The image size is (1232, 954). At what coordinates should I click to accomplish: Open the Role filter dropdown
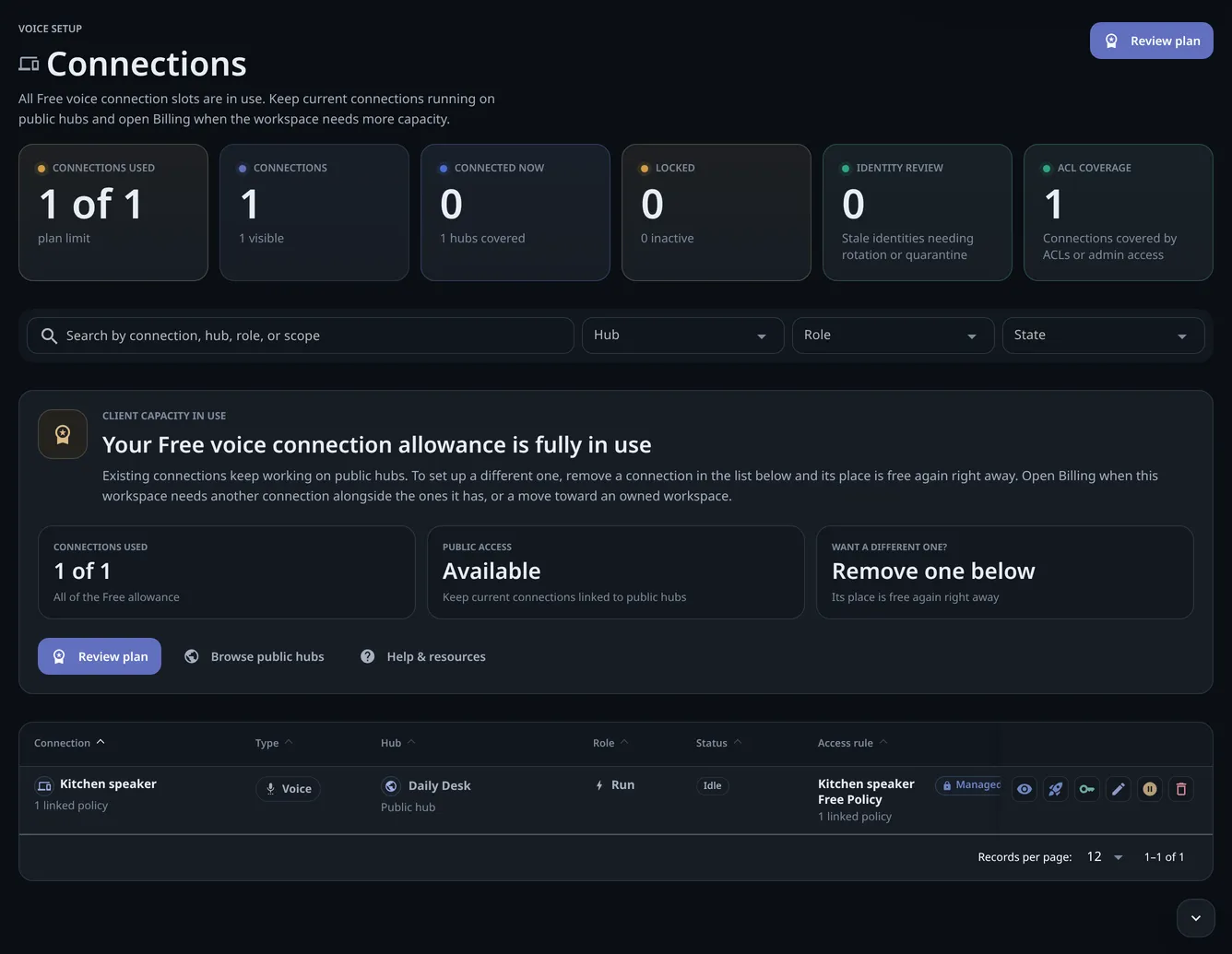(894, 336)
